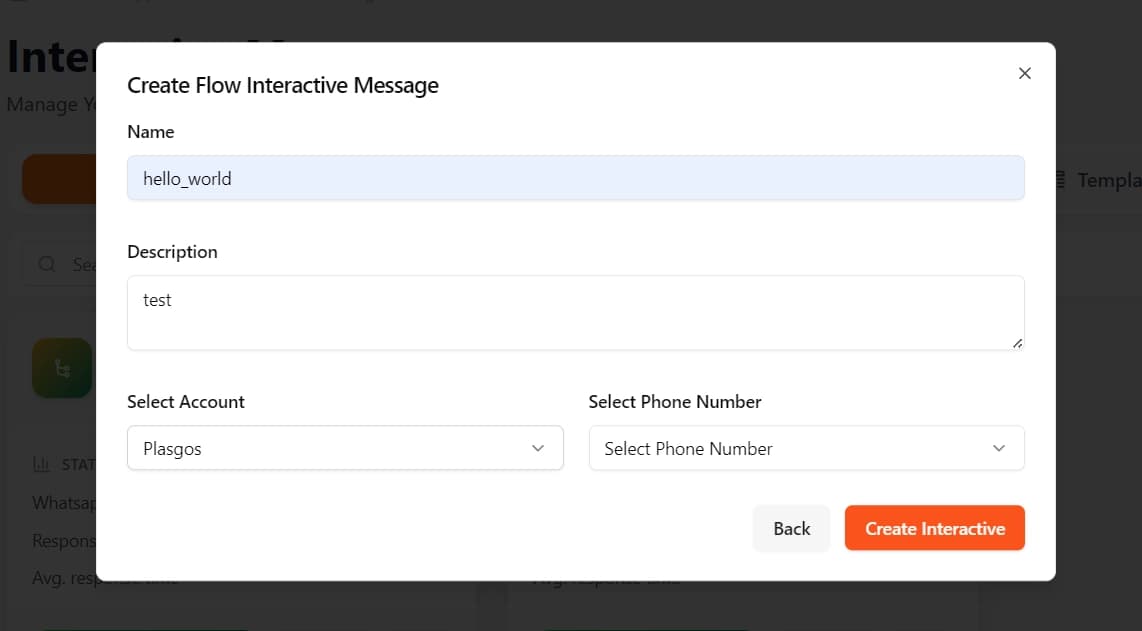Open the Plasgos account dropdown
This screenshot has width=1142, height=631.
[x=345, y=448]
